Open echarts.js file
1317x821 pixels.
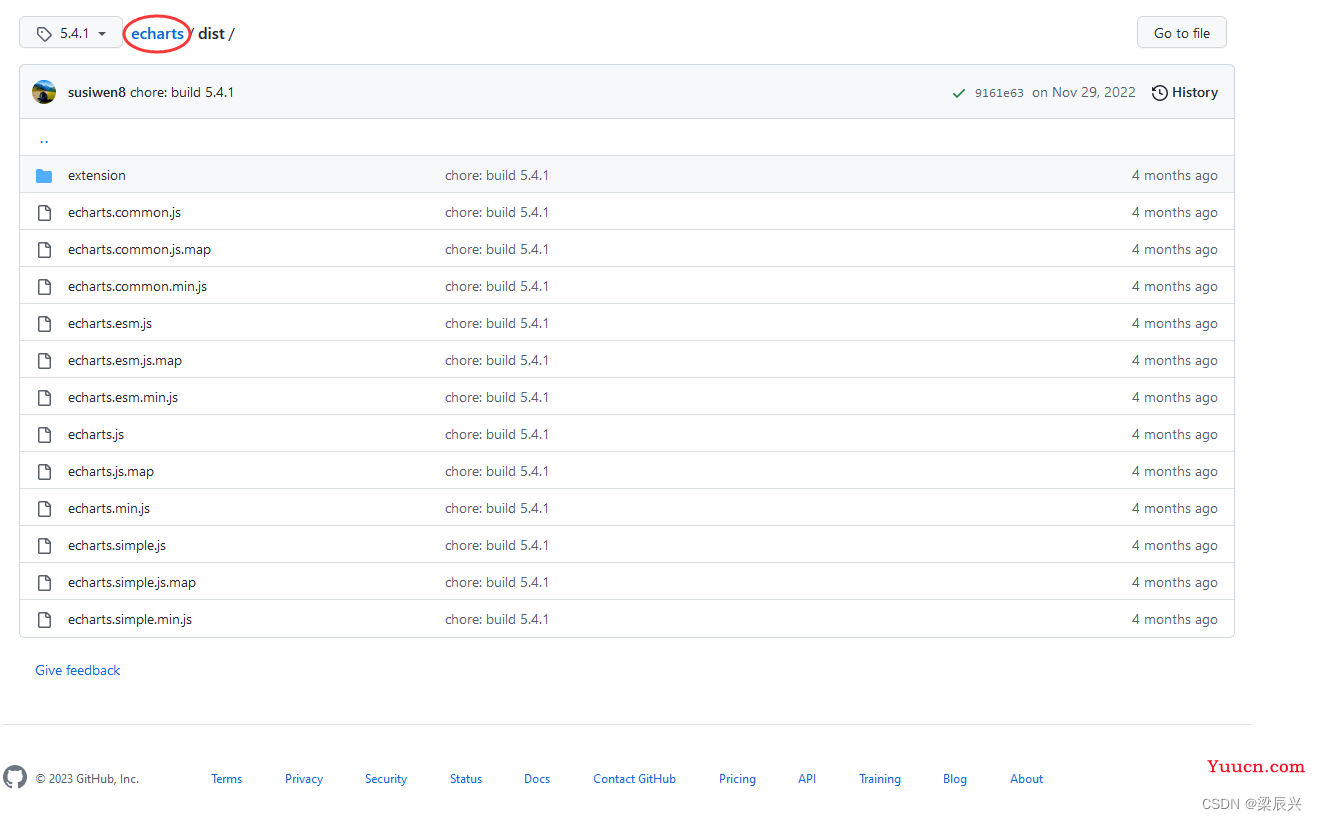tap(96, 435)
